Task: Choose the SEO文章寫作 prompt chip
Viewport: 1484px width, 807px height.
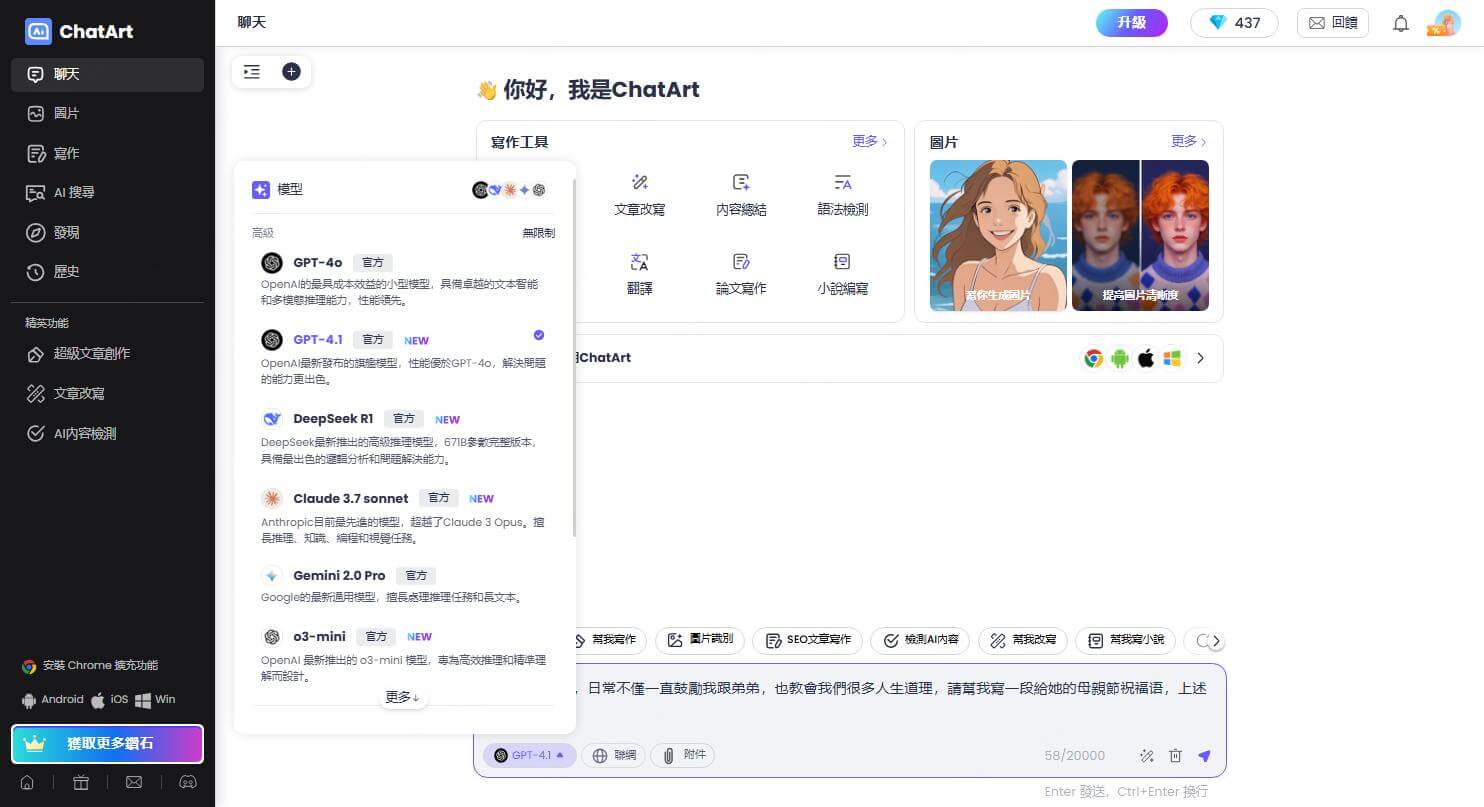Action: 807,640
